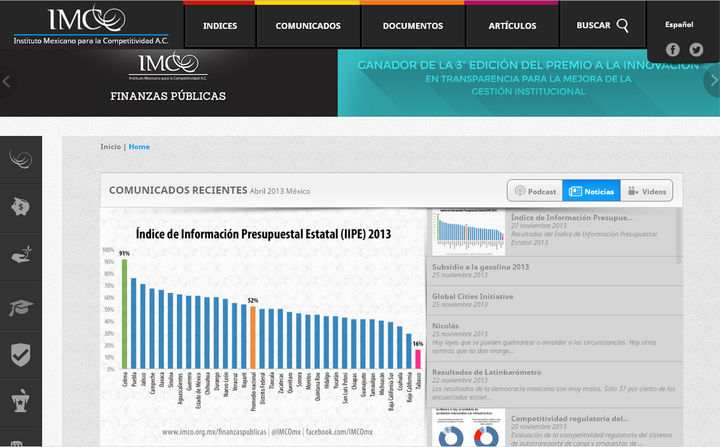The height and width of the screenshot is (447, 720).
Task: Open IMCO Facebook page icon
Action: (x=672, y=50)
